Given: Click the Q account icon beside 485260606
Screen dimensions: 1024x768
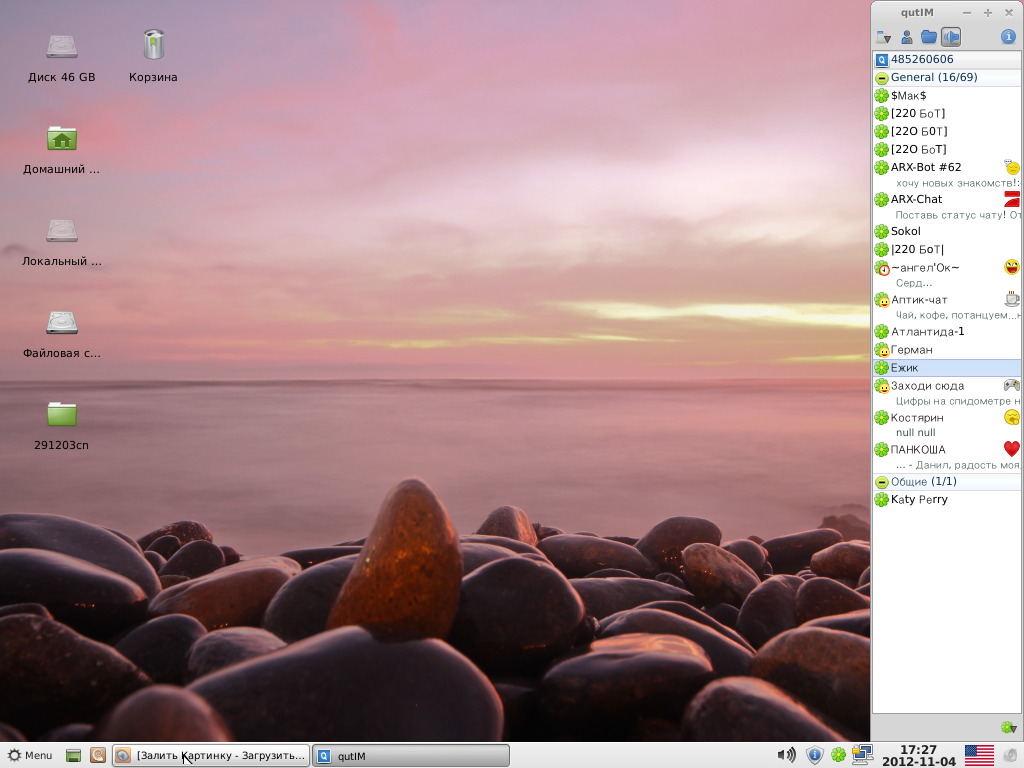Looking at the screenshot, I should click(882, 60).
